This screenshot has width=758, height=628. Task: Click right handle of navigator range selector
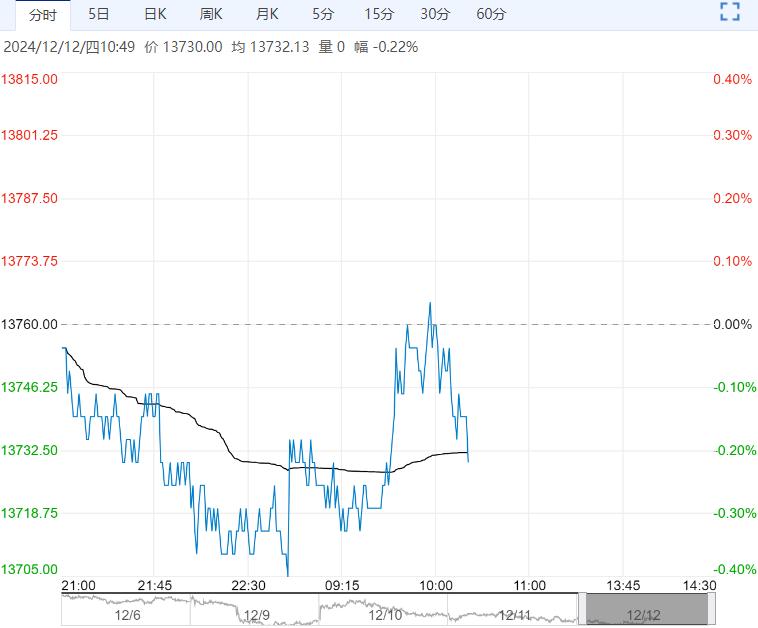coord(711,609)
